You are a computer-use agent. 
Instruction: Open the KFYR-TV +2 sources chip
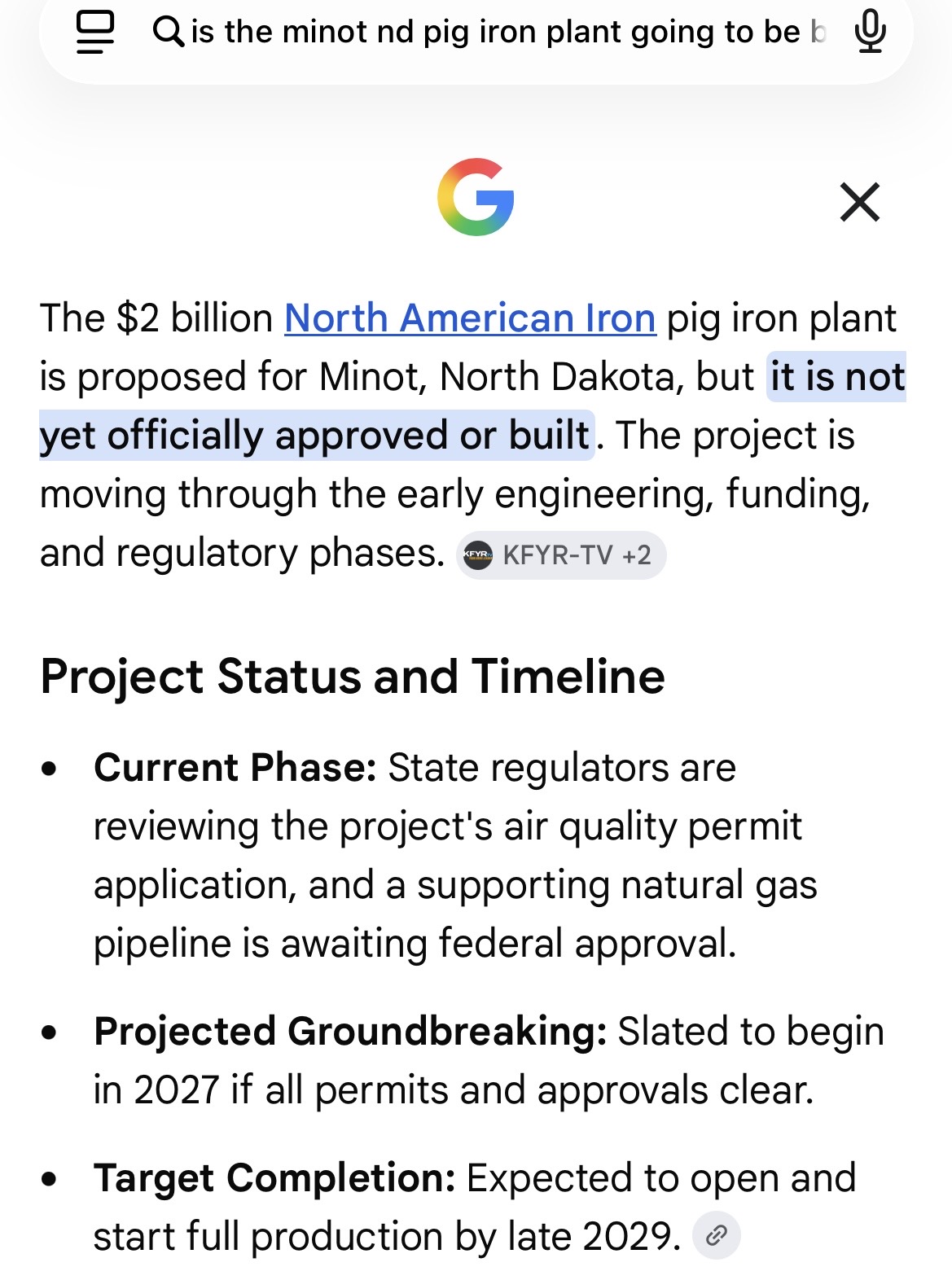point(561,555)
